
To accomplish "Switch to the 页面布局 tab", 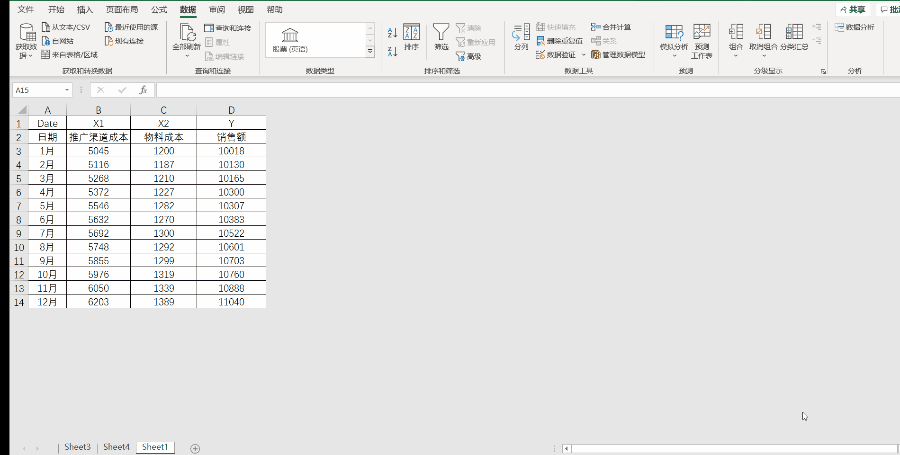I will (x=122, y=10).
